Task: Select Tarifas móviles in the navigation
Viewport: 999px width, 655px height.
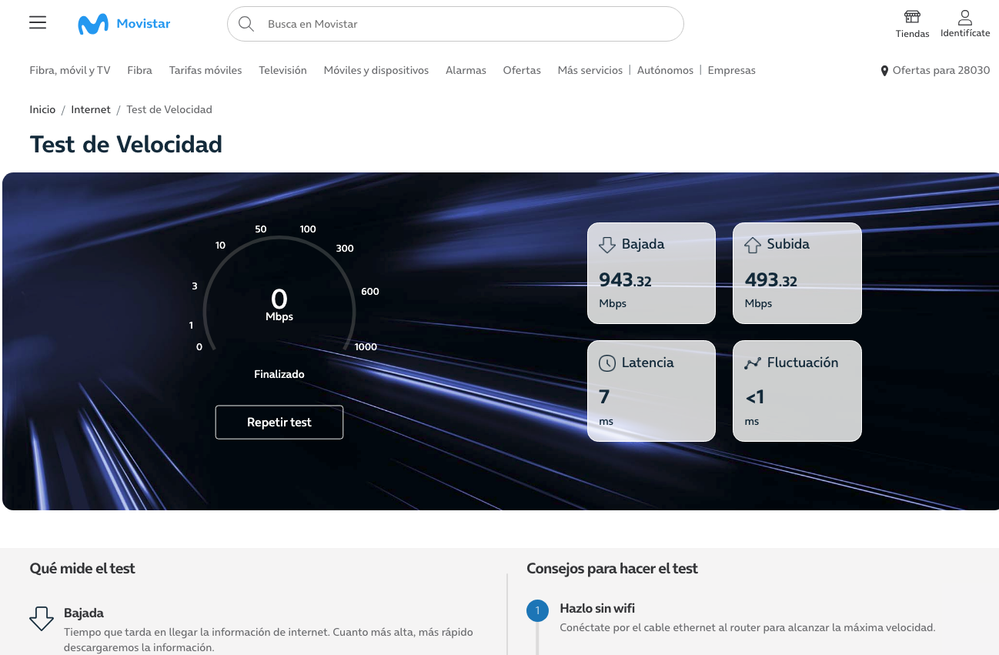Action: click(205, 70)
